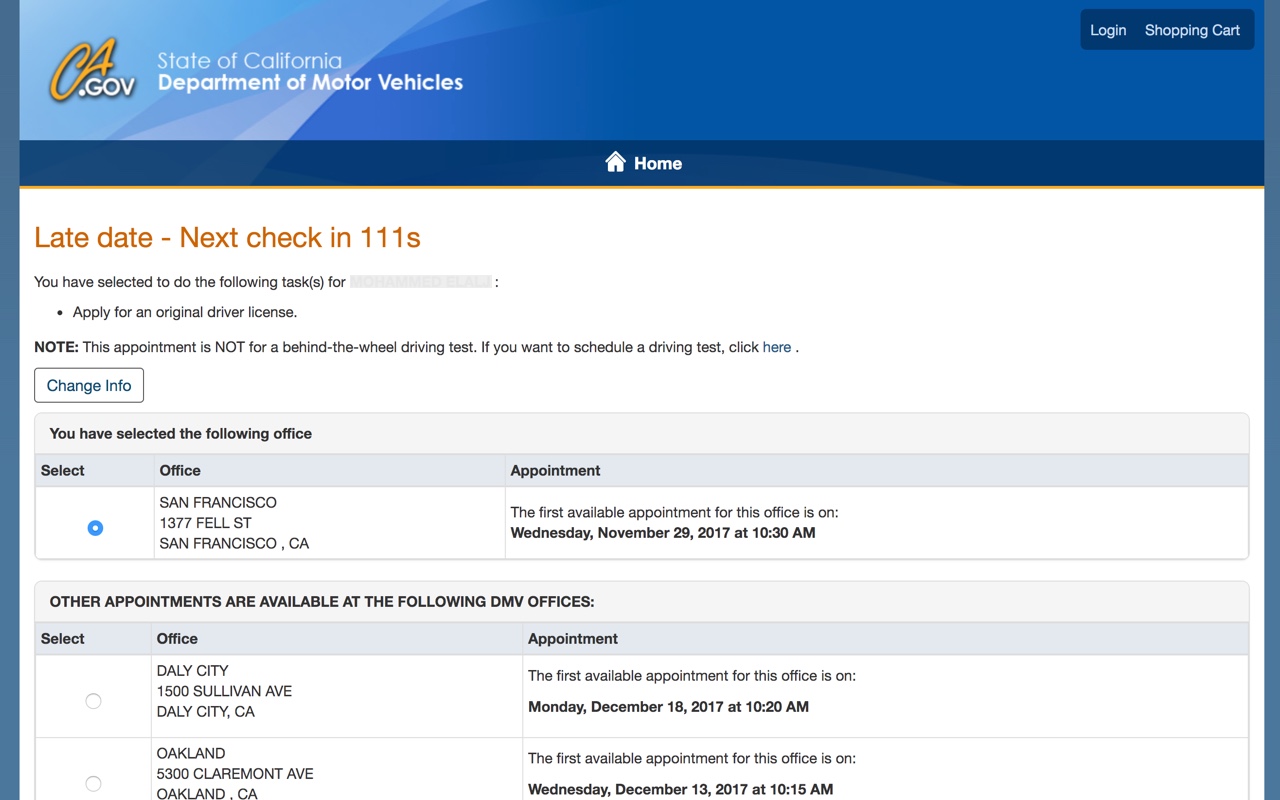Click the Home house icon

pyautogui.click(x=615, y=162)
